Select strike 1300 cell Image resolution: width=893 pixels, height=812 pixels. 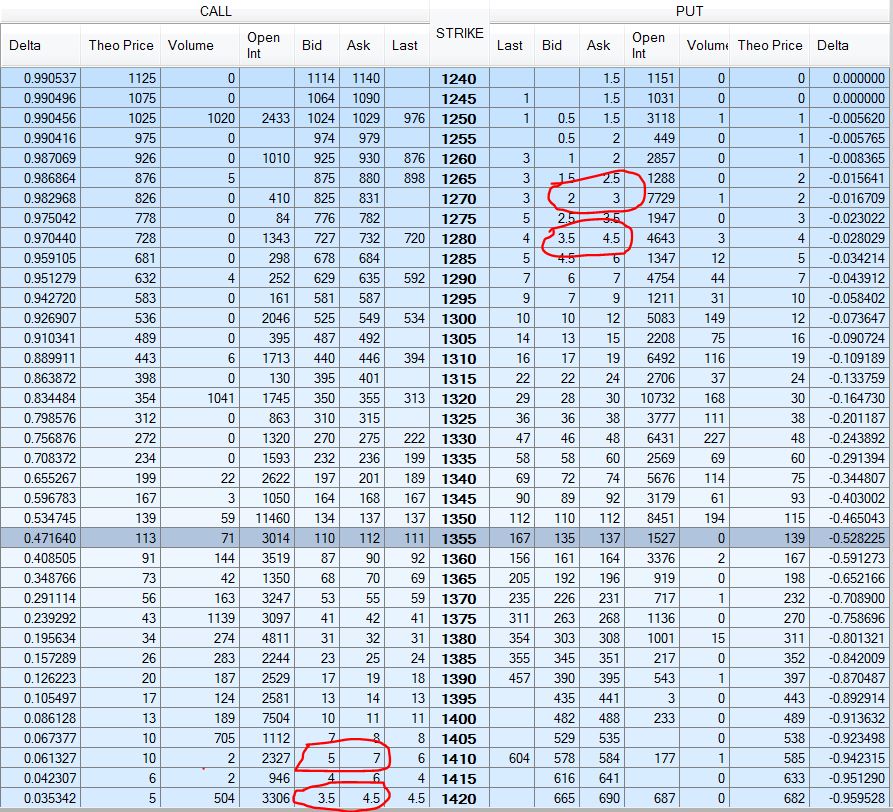(459, 319)
